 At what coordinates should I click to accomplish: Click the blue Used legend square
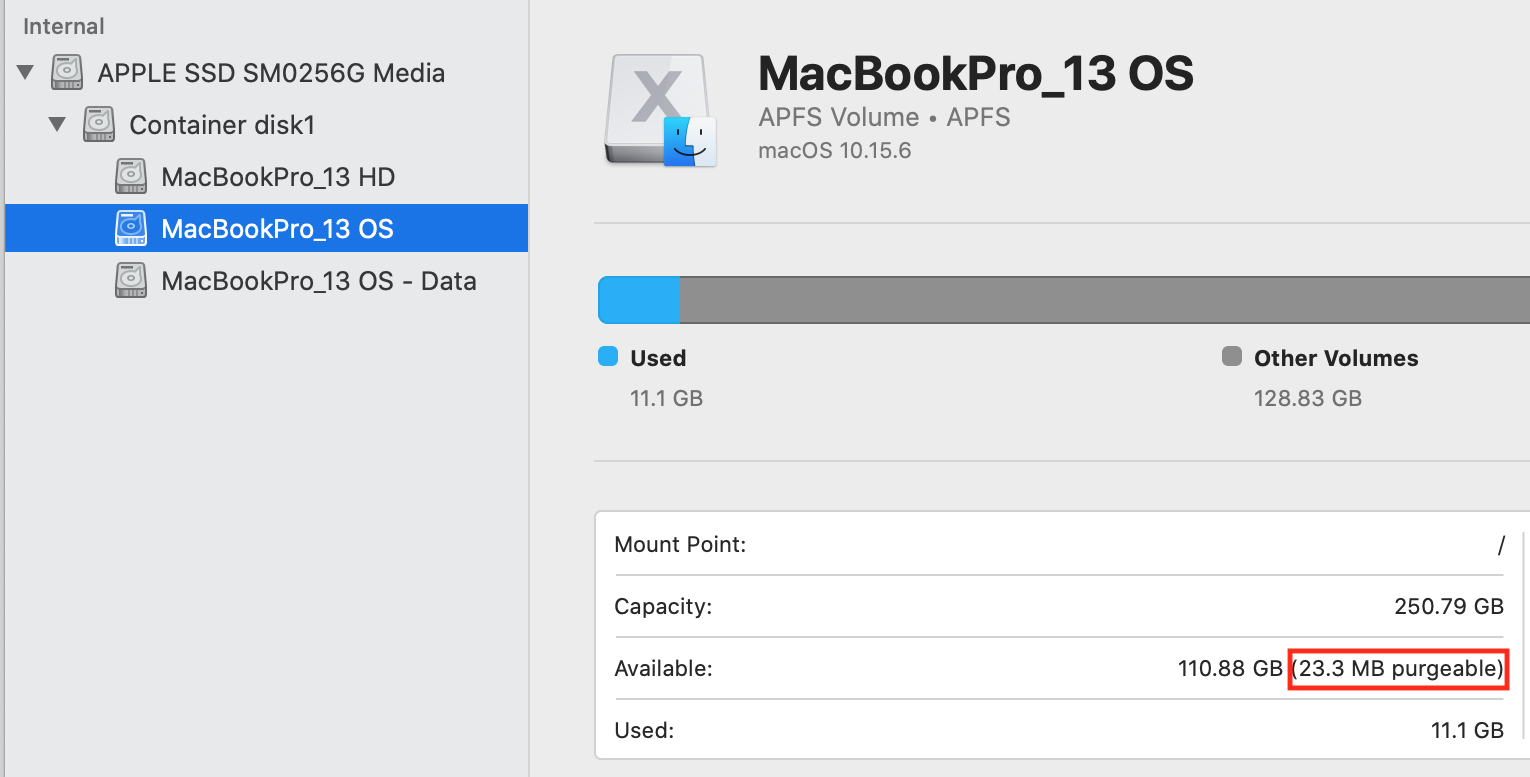607,357
